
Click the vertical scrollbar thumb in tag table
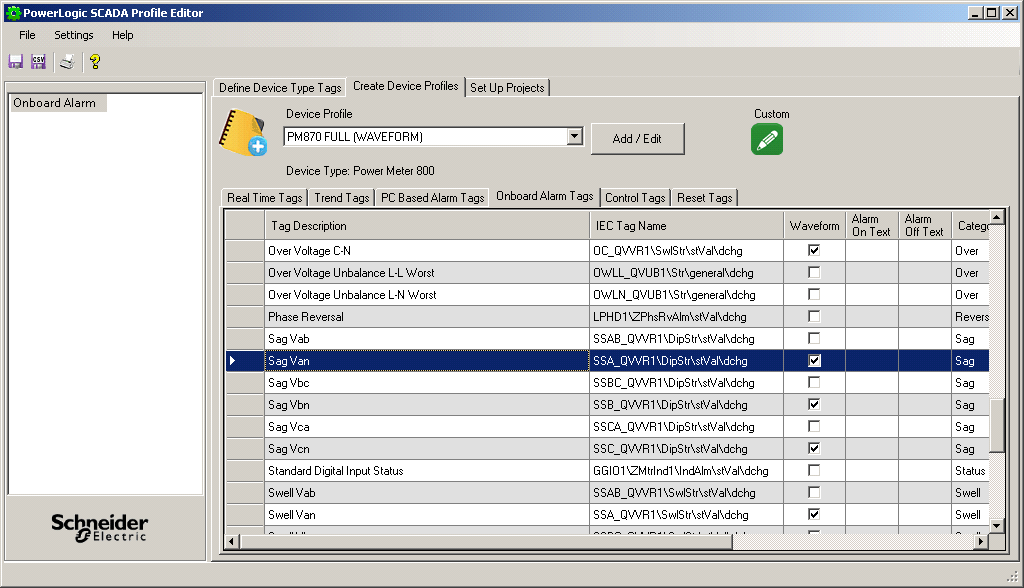coord(997,425)
